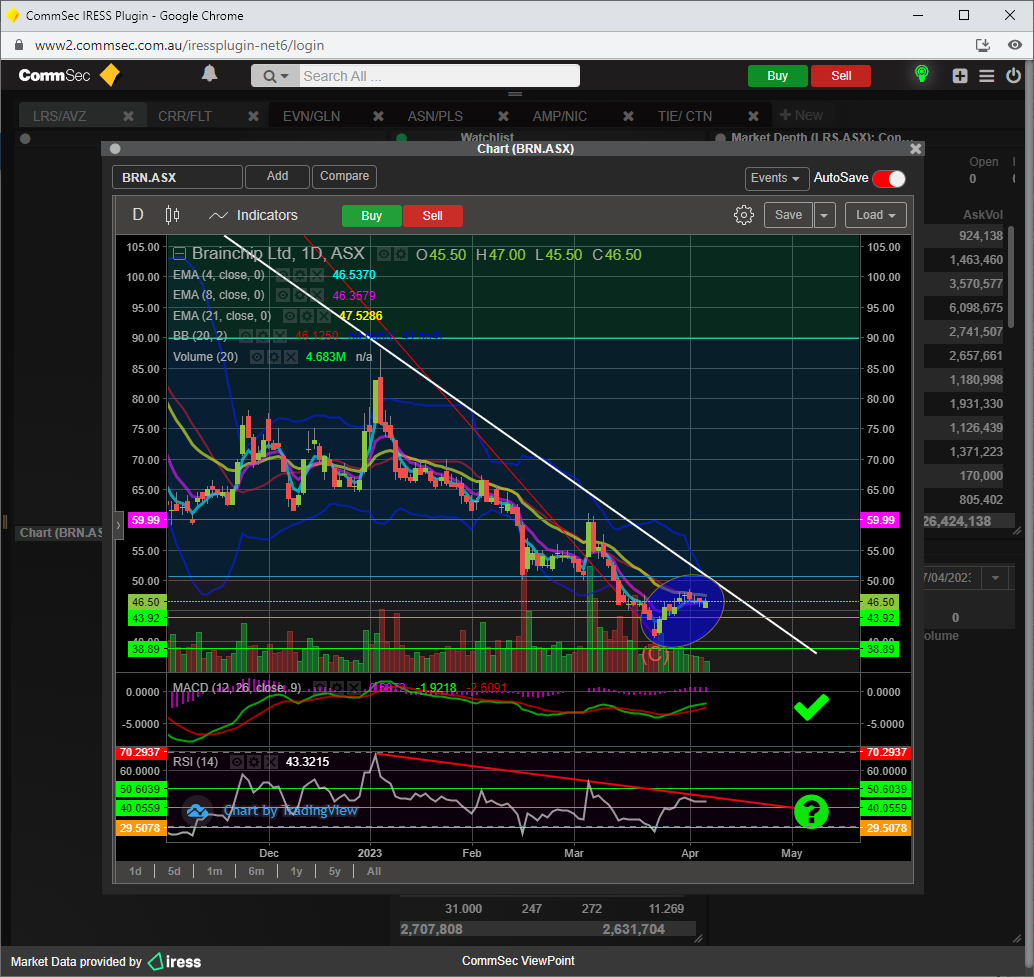This screenshot has height=977, width=1034.
Task: Change chart style via candlestick icon
Action: [172, 215]
